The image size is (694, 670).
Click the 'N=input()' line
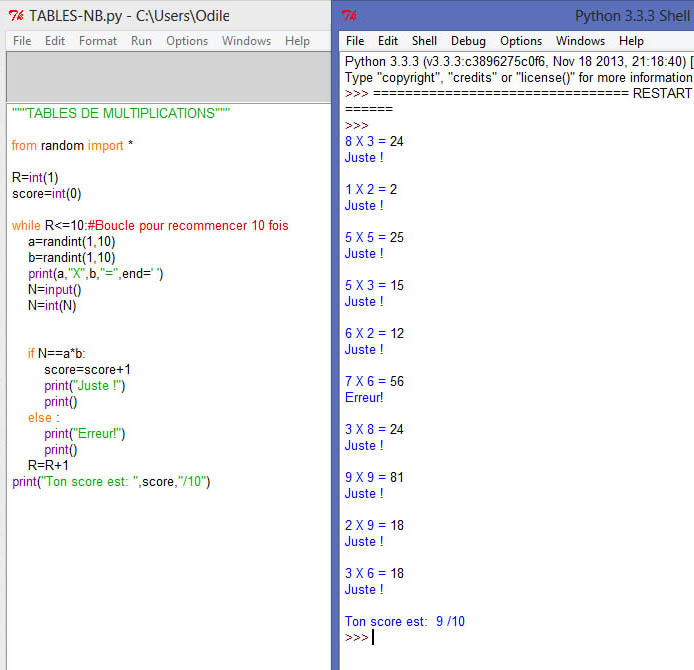pos(54,289)
